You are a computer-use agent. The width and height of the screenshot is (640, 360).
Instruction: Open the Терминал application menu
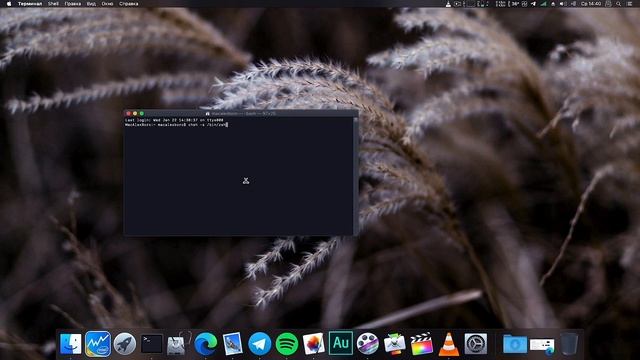[x=30, y=4]
